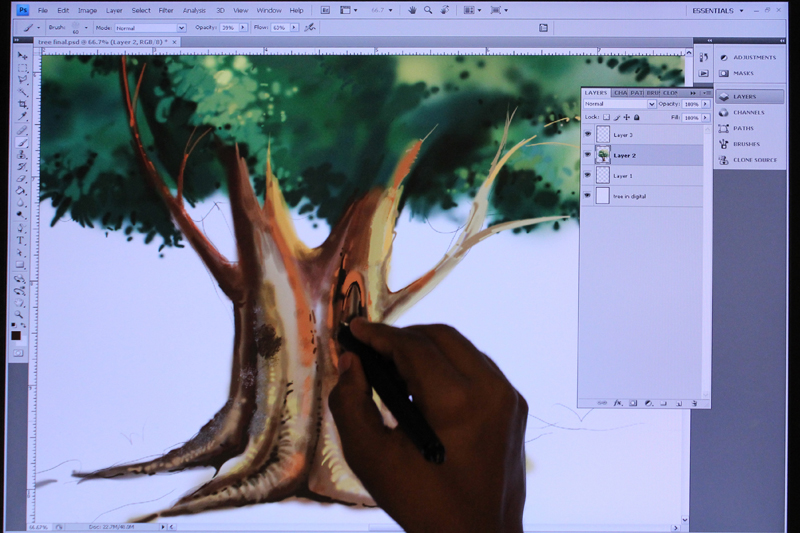Viewport: 800px width, 533px height.
Task: Expand the layer Opacity slider arrow
Action: coord(706,104)
